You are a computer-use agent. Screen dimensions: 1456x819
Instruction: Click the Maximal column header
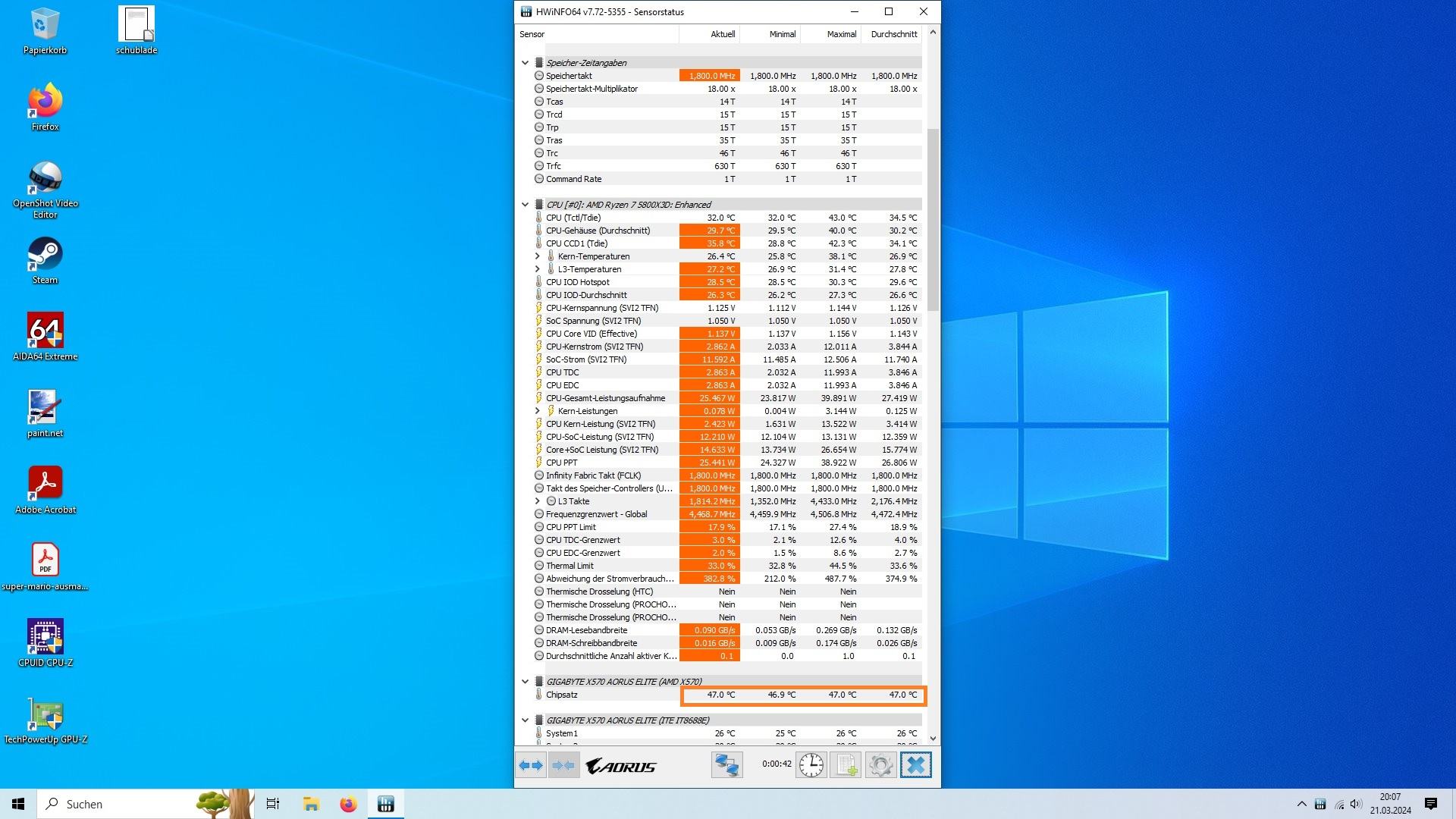pos(830,34)
